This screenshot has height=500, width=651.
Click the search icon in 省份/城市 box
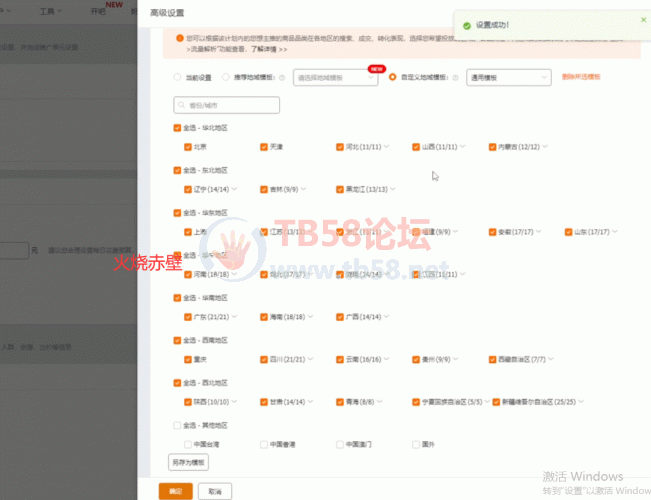pos(181,105)
